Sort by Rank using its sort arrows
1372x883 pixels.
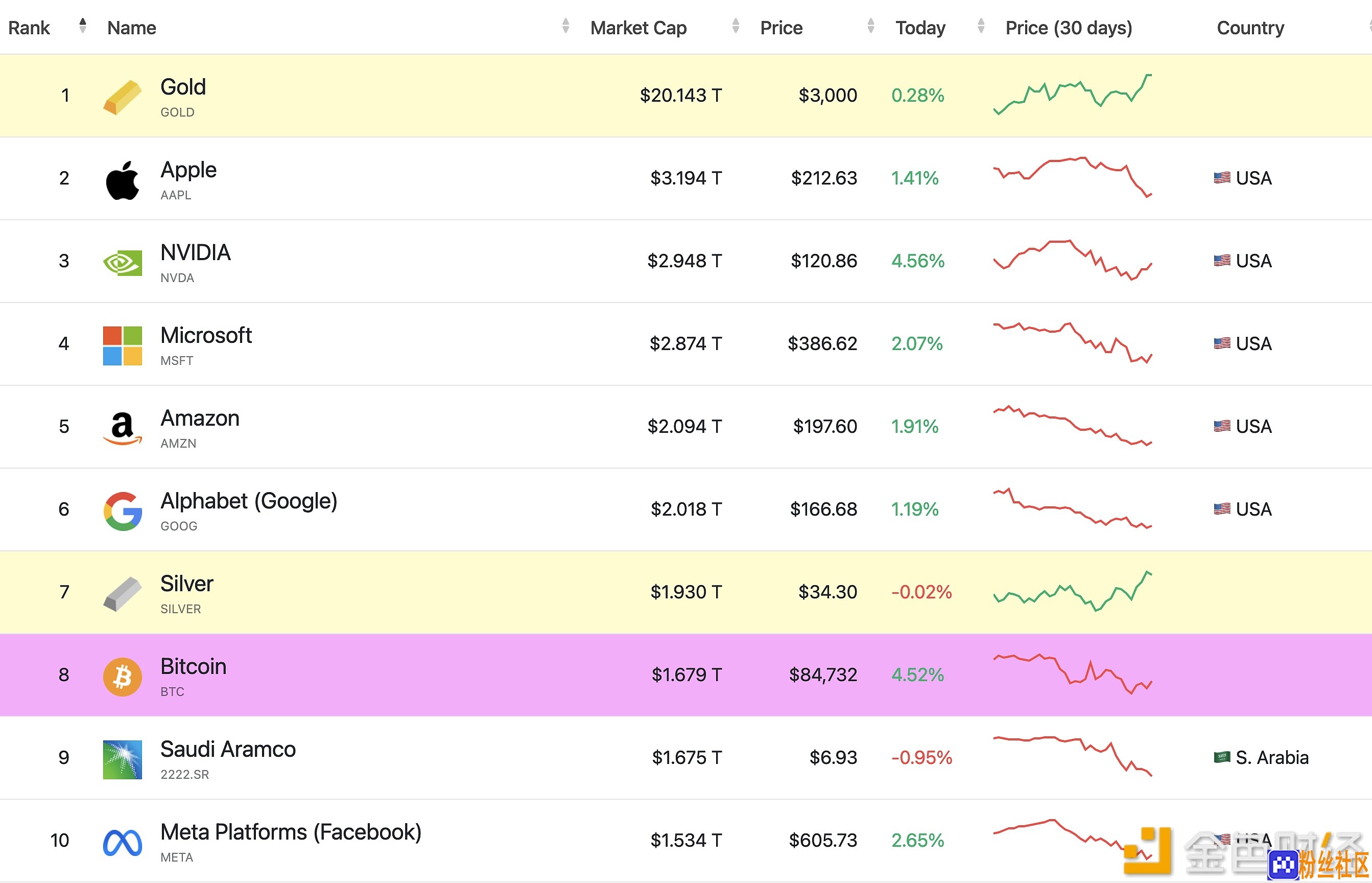pyautogui.click(x=83, y=25)
